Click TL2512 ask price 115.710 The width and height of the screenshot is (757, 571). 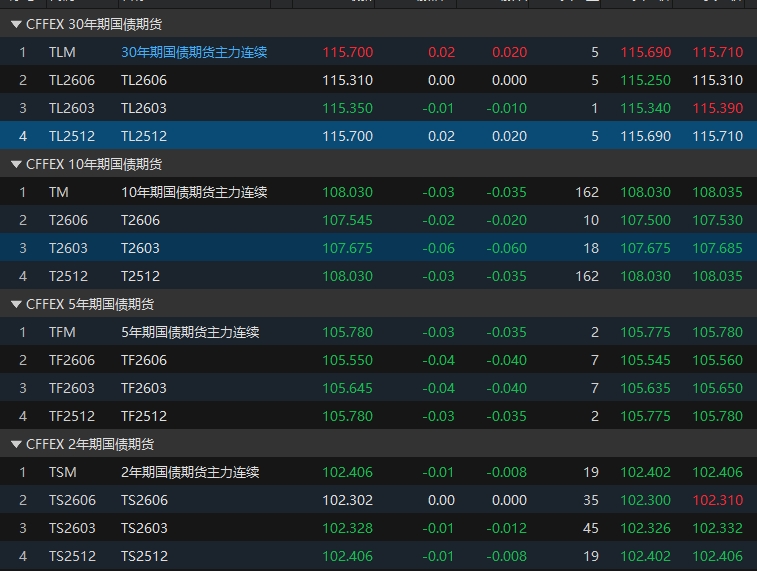pyautogui.click(x=718, y=136)
